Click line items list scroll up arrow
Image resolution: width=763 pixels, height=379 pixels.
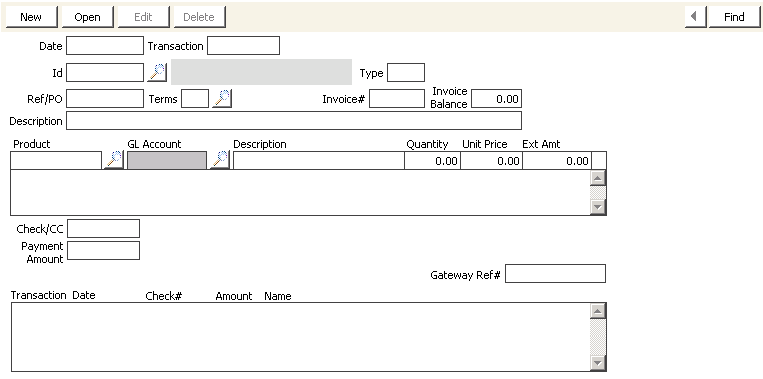pyautogui.click(x=598, y=178)
